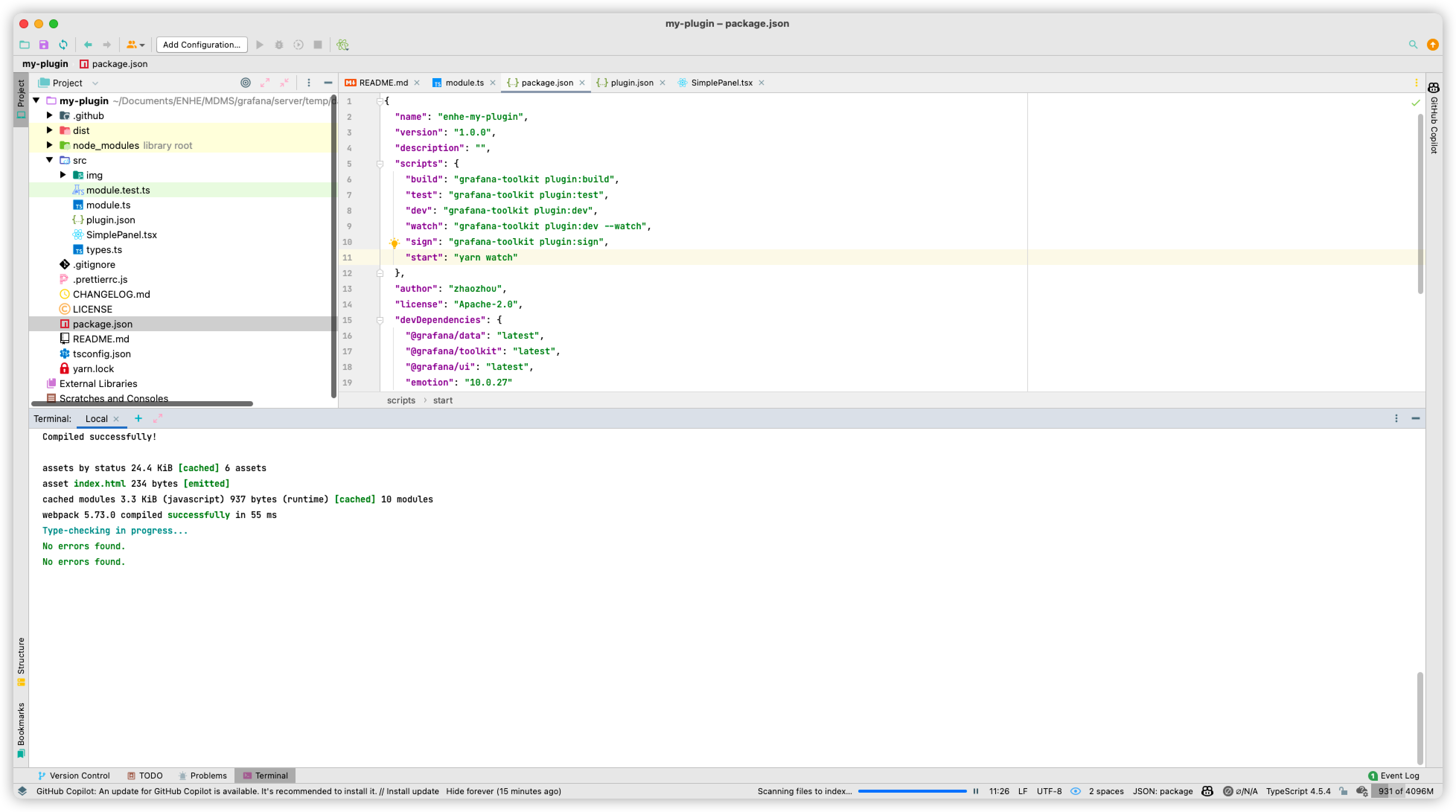Collapse the src folder tree node
Viewport: 1456px width, 812px height.
[50, 160]
